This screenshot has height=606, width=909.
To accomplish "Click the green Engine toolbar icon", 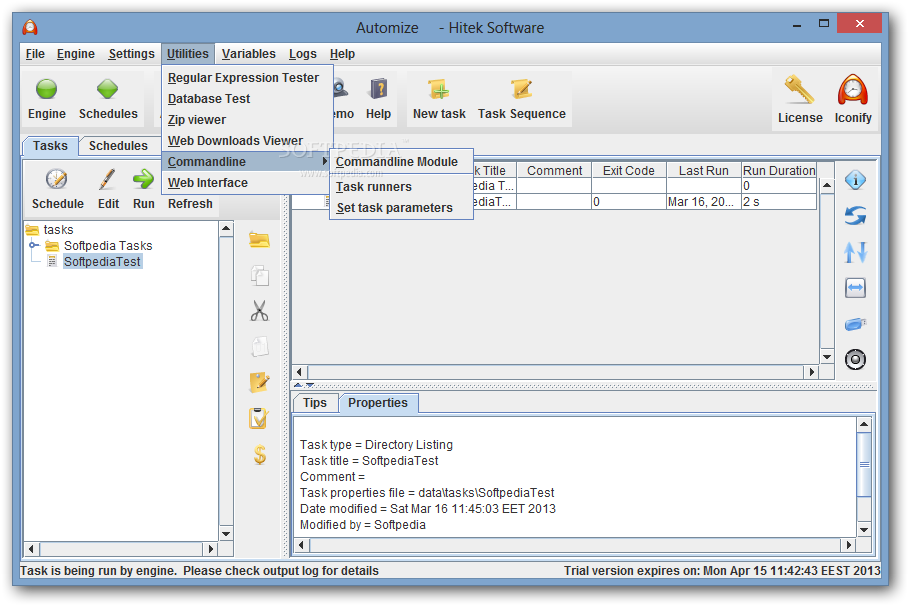I will [46, 89].
